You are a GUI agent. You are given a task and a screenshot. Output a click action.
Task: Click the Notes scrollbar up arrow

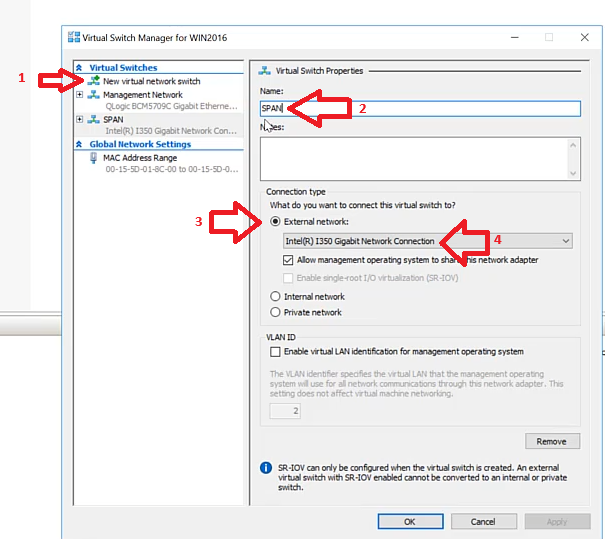pyautogui.click(x=573, y=145)
